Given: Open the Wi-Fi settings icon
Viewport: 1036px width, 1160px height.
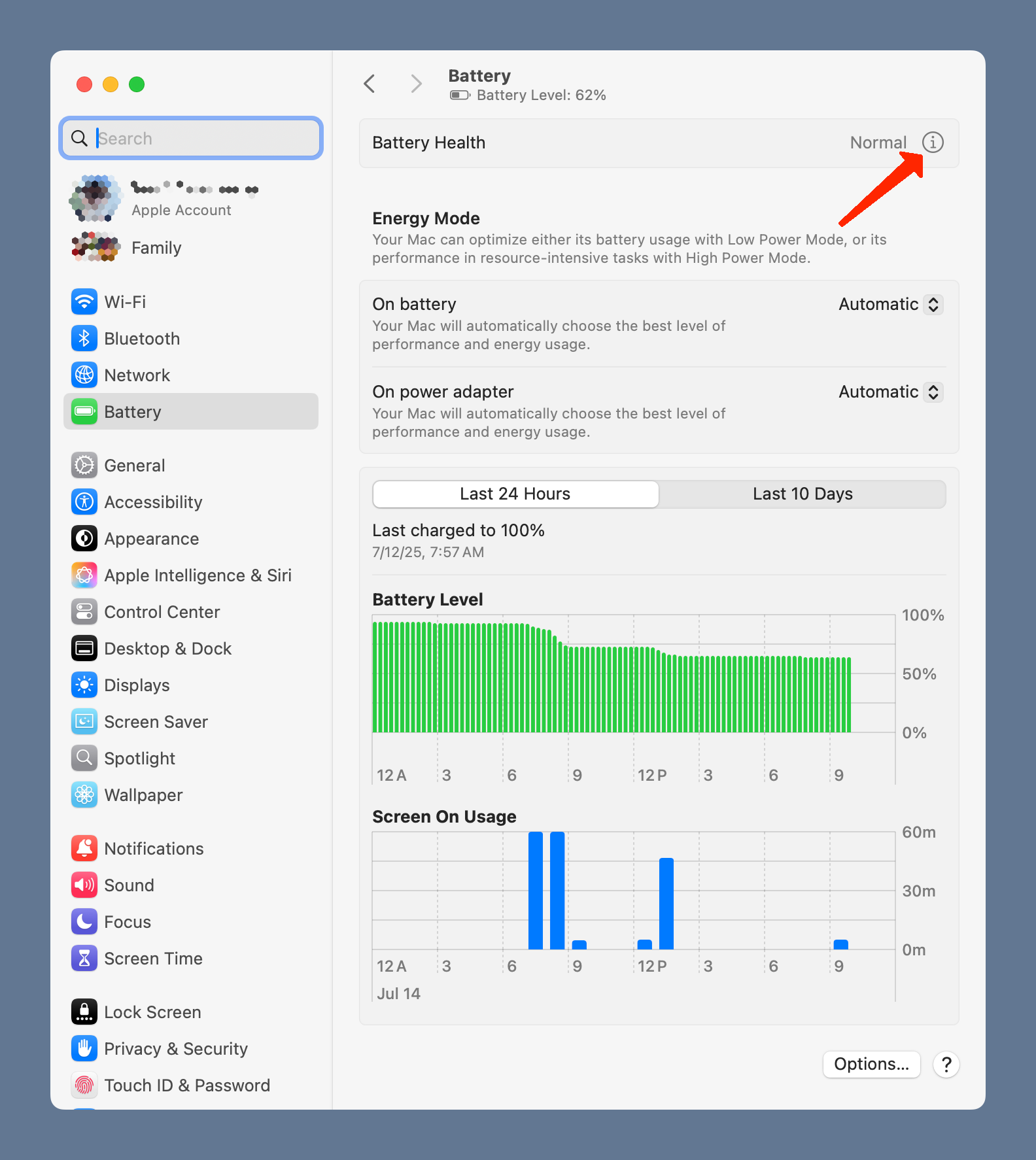Looking at the screenshot, I should coord(84,302).
